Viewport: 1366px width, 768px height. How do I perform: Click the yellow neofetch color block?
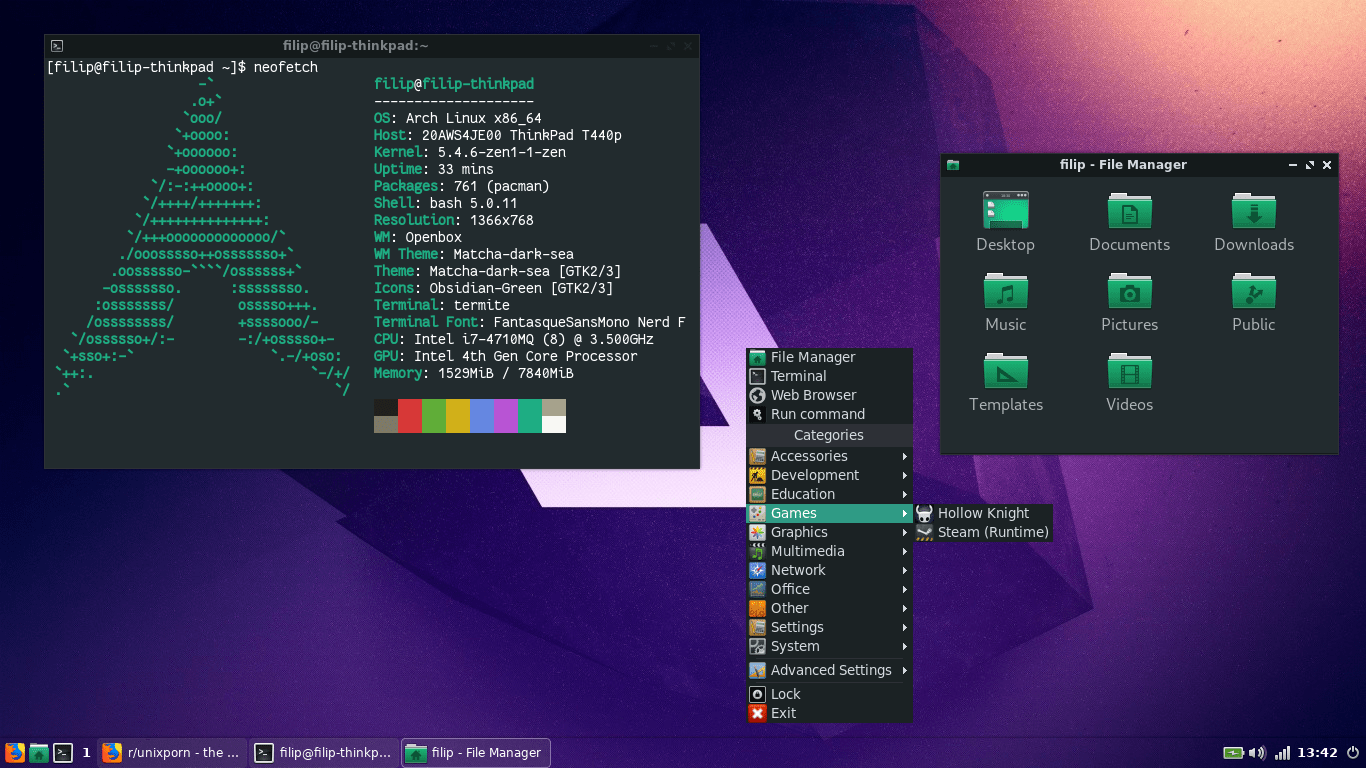458,416
